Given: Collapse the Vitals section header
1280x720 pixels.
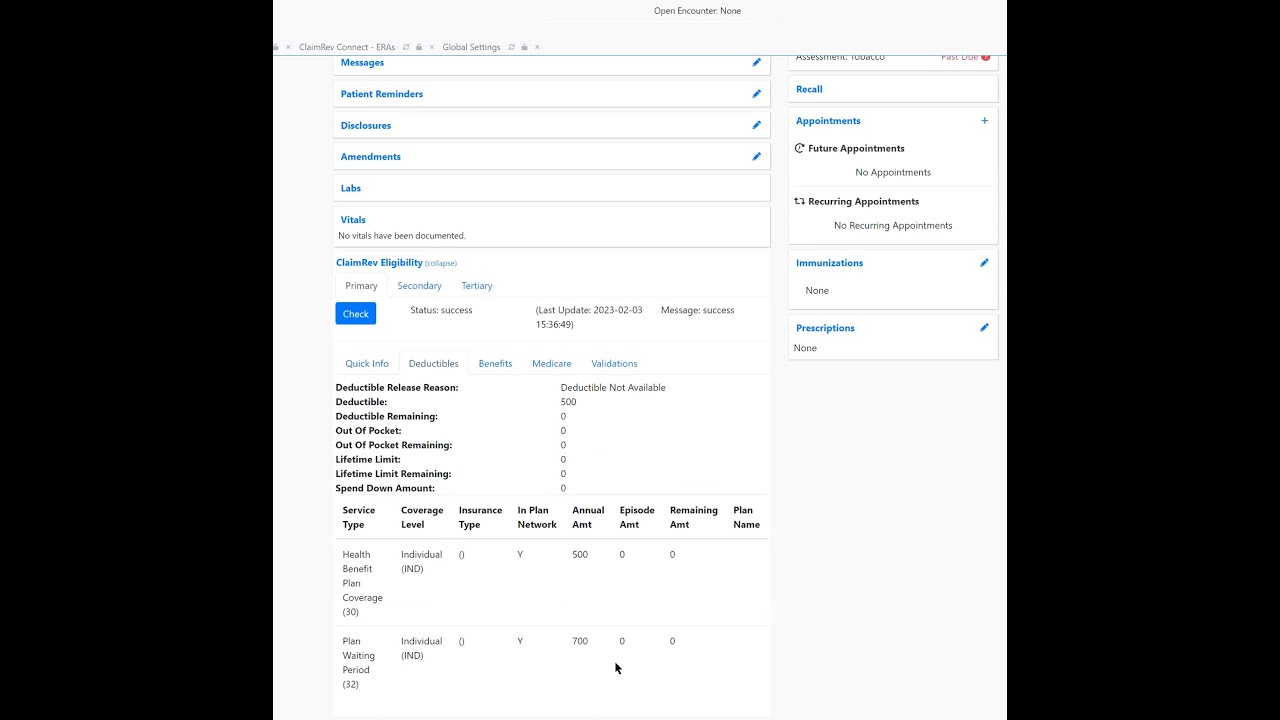Looking at the screenshot, I should 353,220.
